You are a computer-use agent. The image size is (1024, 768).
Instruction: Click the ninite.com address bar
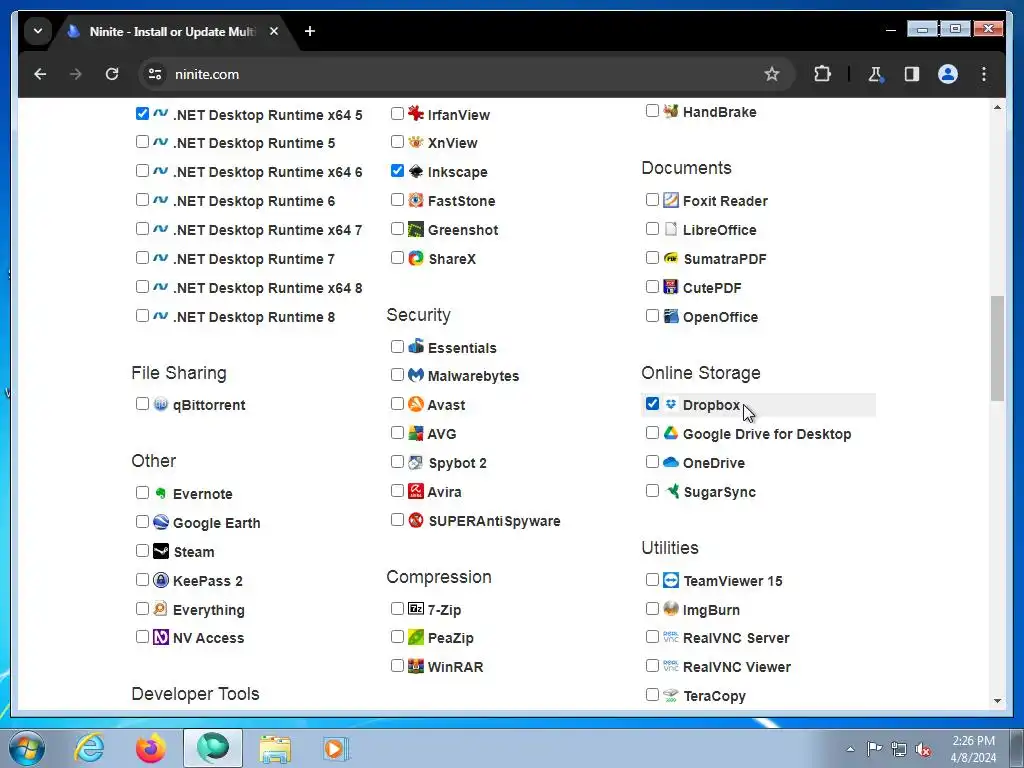tap(466, 74)
